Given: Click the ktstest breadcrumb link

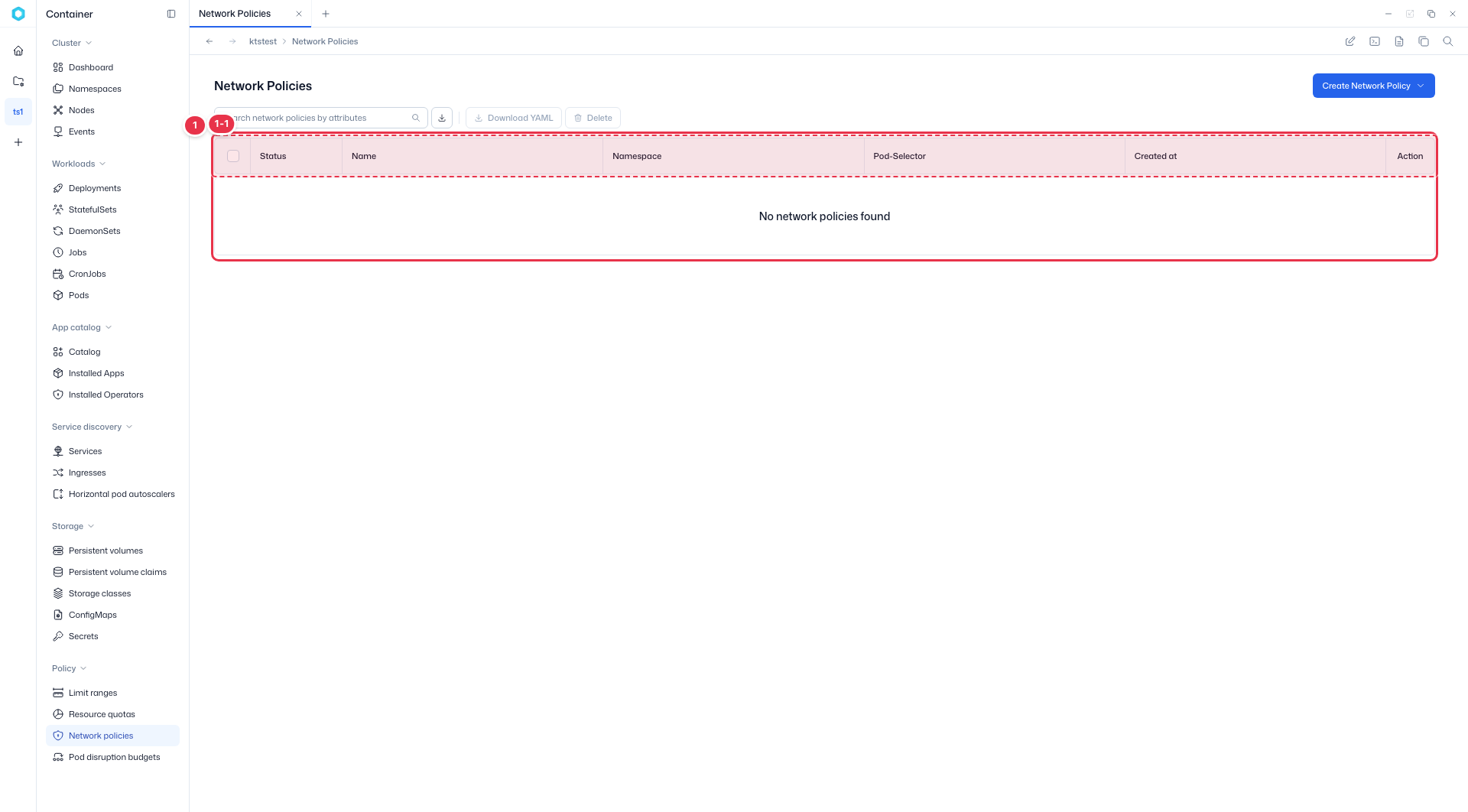Looking at the screenshot, I should [x=263, y=41].
